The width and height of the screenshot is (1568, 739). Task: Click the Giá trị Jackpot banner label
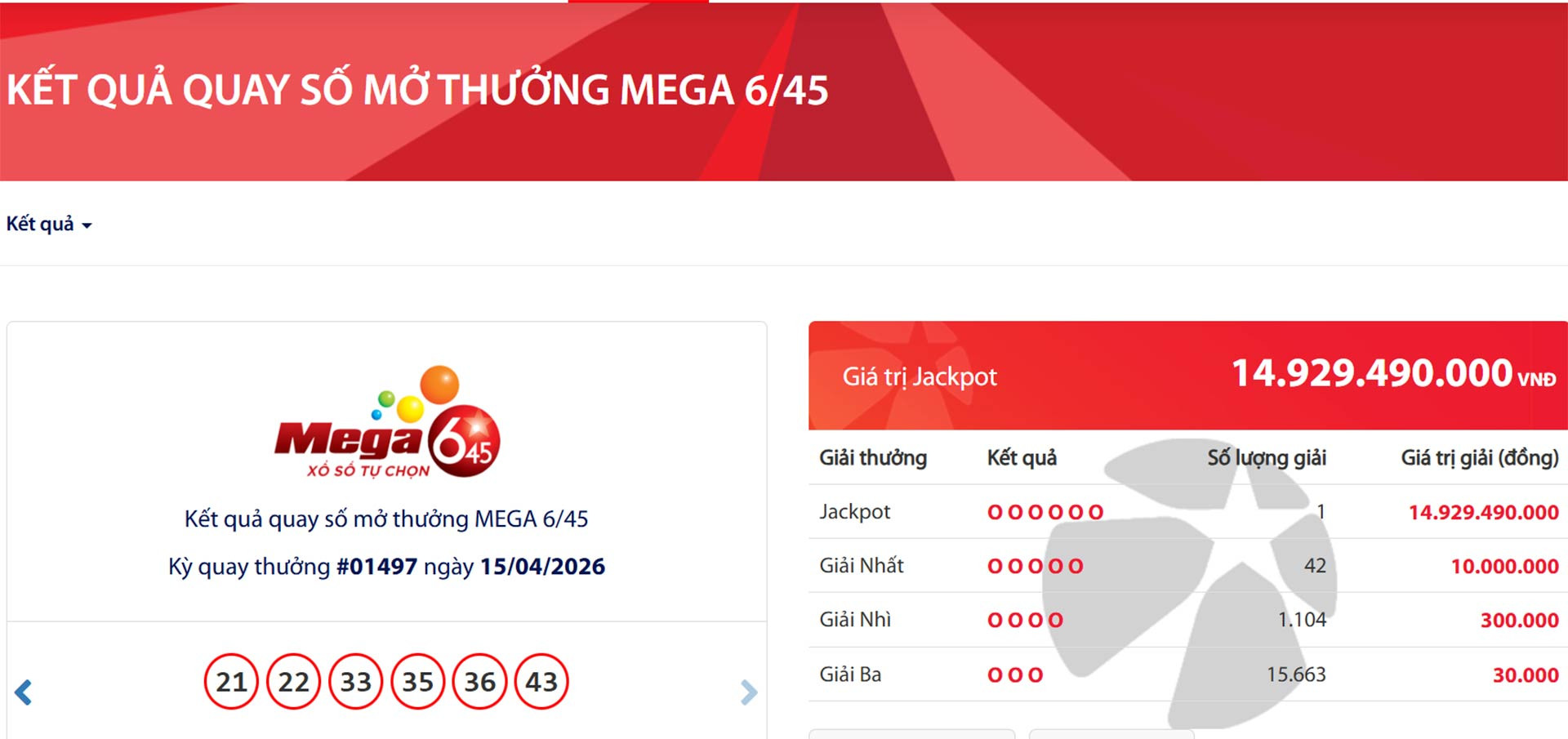[x=920, y=376]
